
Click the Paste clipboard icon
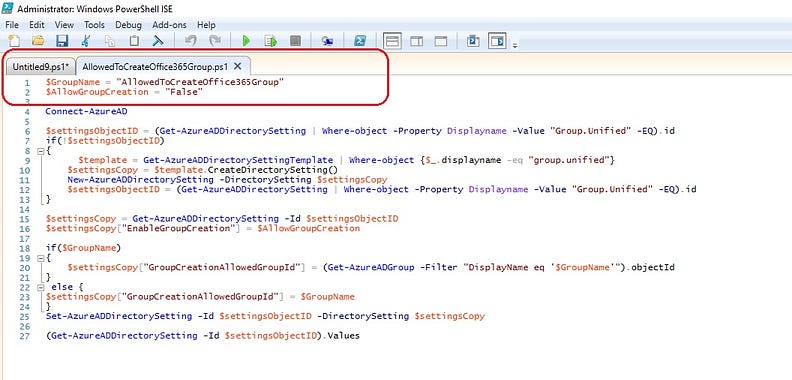[x=134, y=41]
